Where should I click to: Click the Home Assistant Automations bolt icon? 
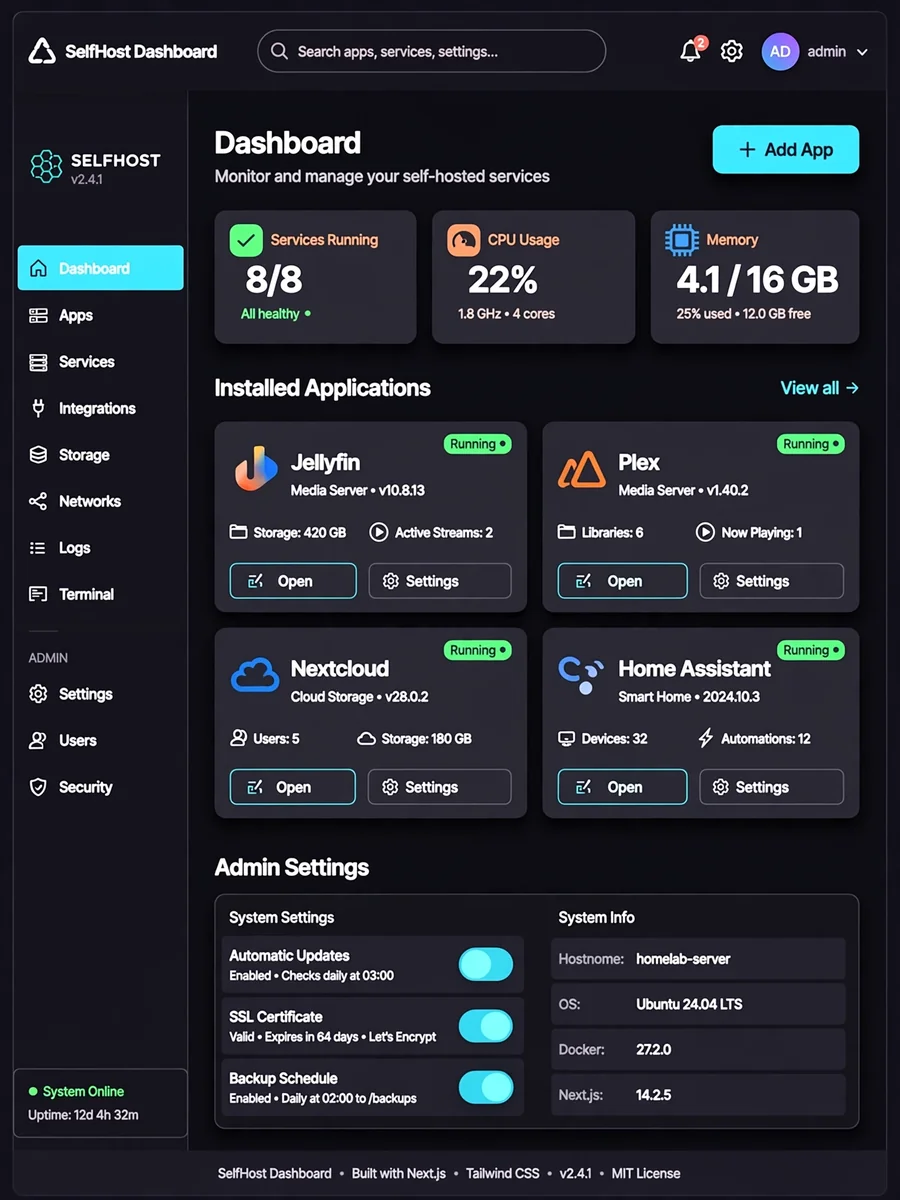(x=705, y=738)
